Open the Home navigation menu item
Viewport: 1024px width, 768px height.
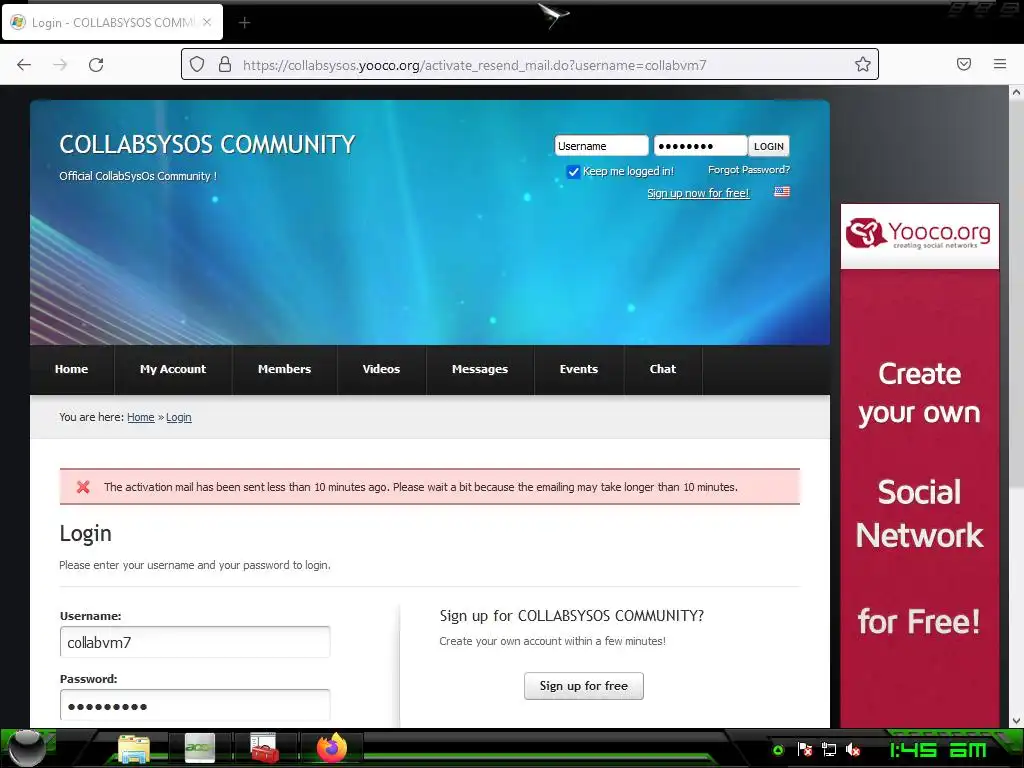pyautogui.click(x=71, y=369)
